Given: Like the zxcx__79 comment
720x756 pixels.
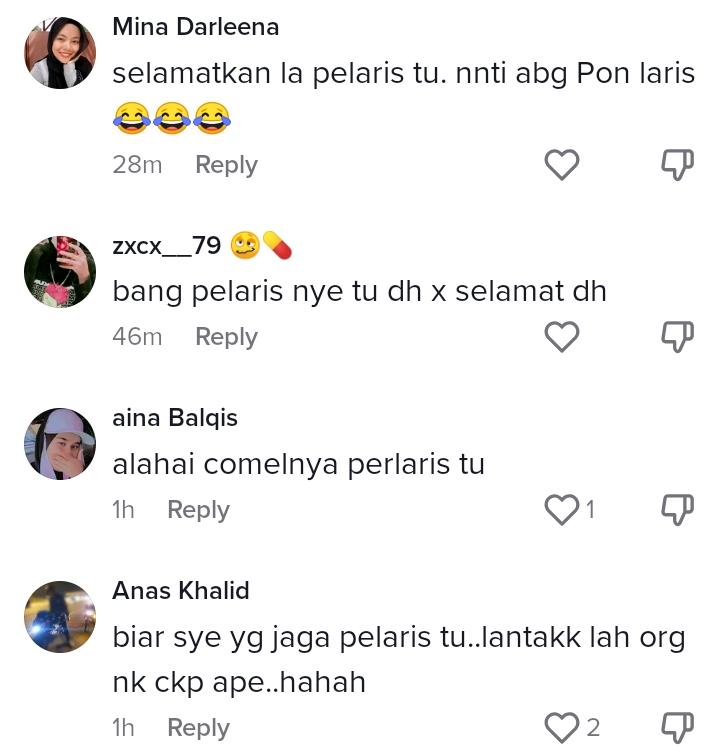Looking at the screenshot, I should coord(562,337).
